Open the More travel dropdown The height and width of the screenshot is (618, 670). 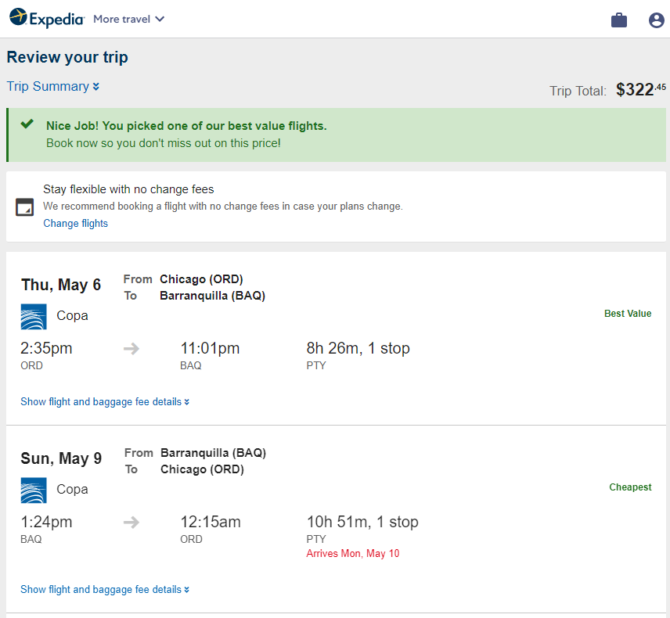(129, 19)
